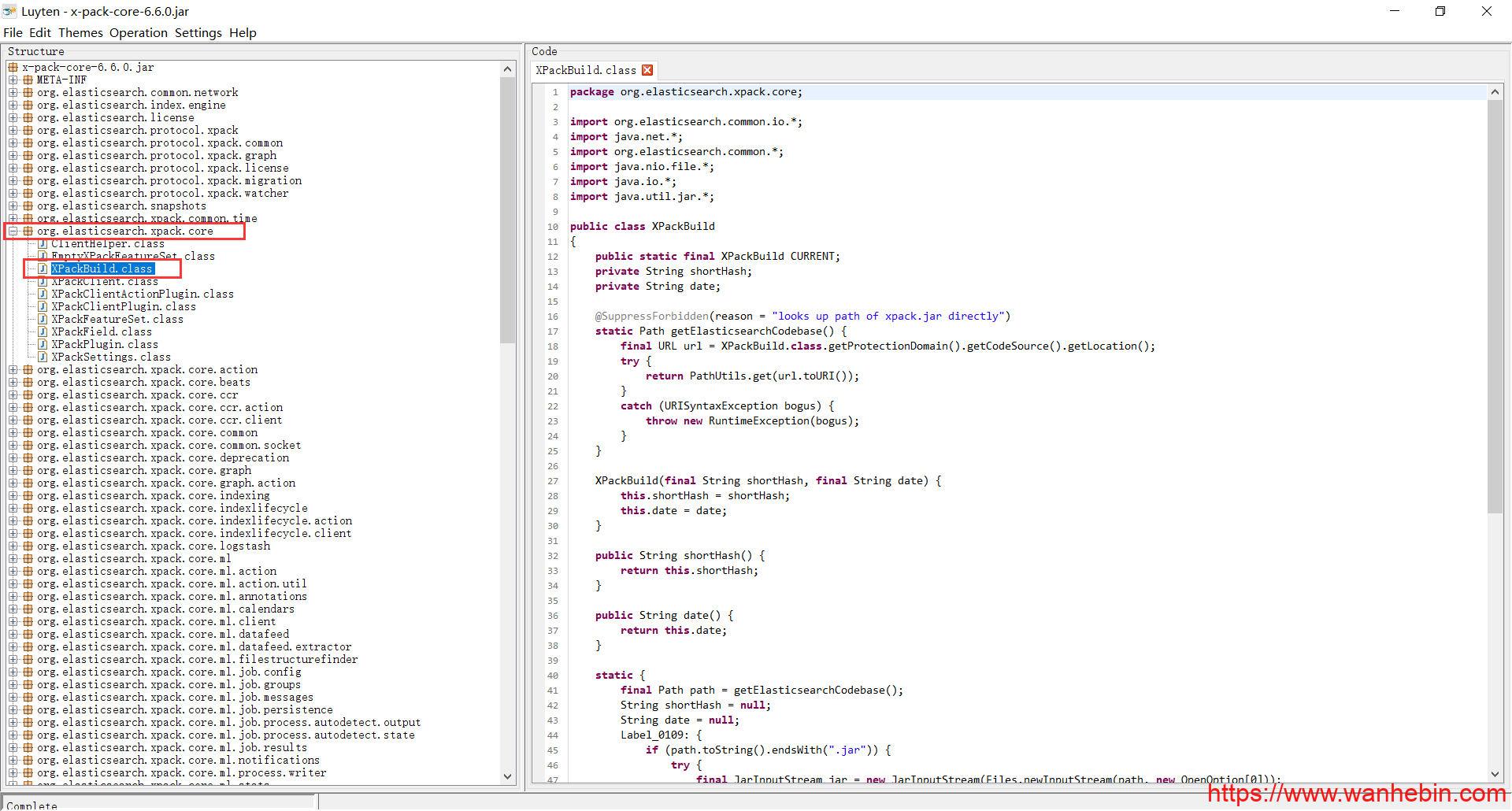
Task: Select XPackClientPlugin.class tree entry
Action: (124, 307)
